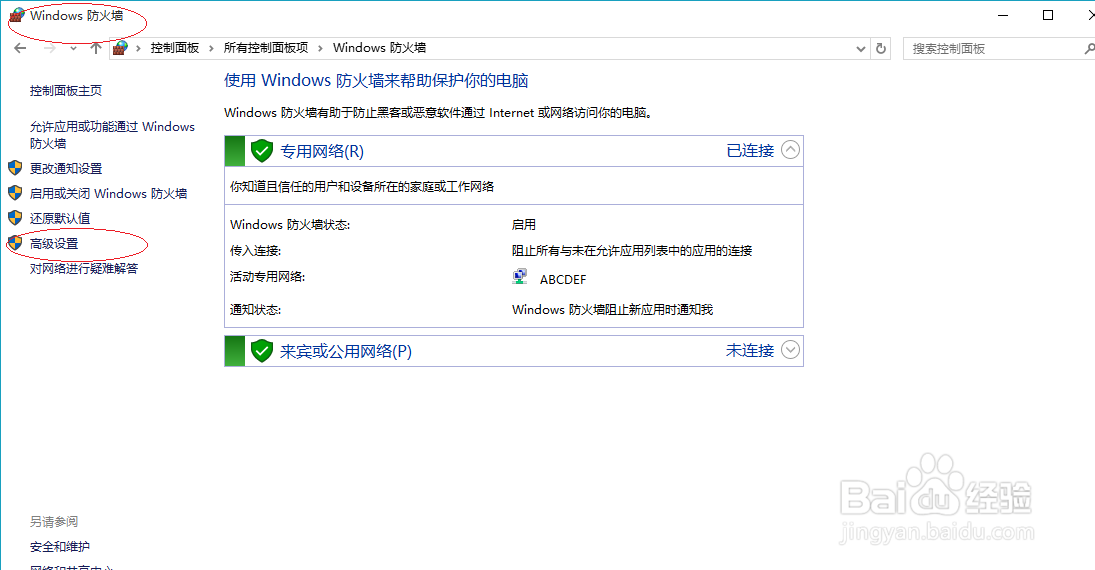Open 高级设置 link
This screenshot has width=1095, height=570.
click(x=54, y=244)
